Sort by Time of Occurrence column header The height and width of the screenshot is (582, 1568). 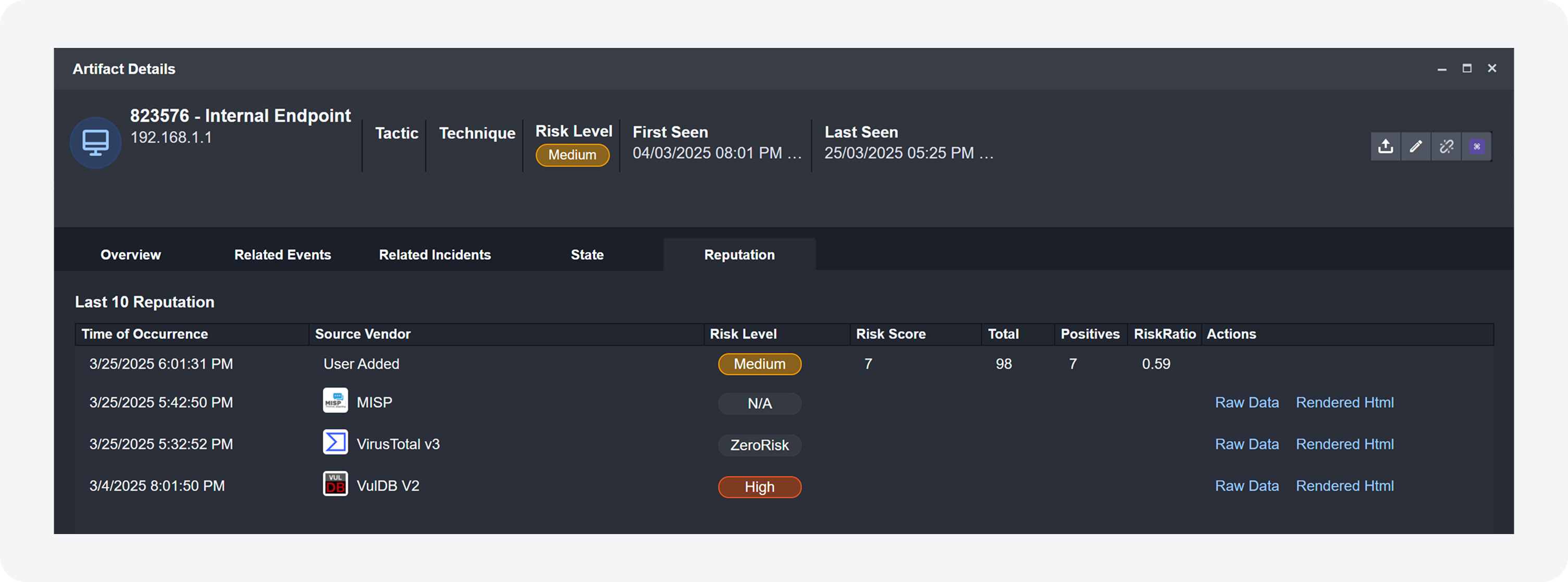tap(145, 334)
